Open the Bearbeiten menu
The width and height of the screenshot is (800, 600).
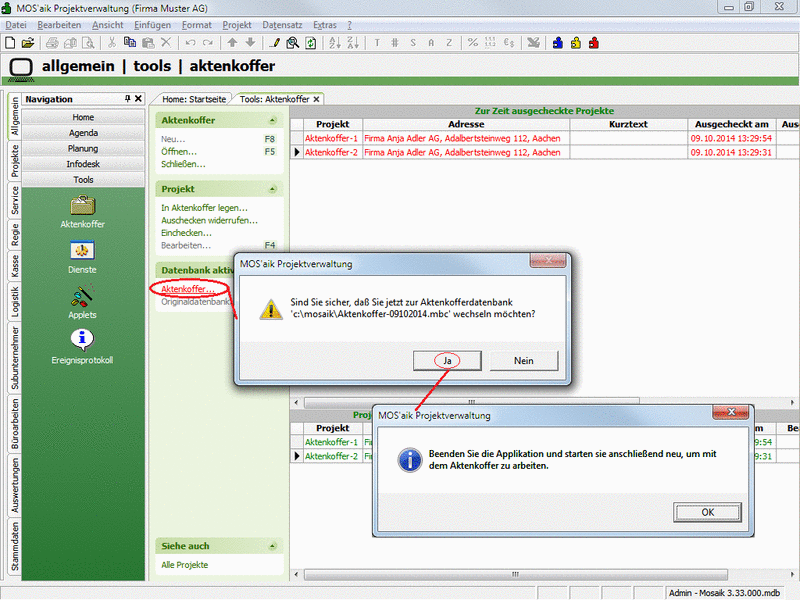coord(59,25)
